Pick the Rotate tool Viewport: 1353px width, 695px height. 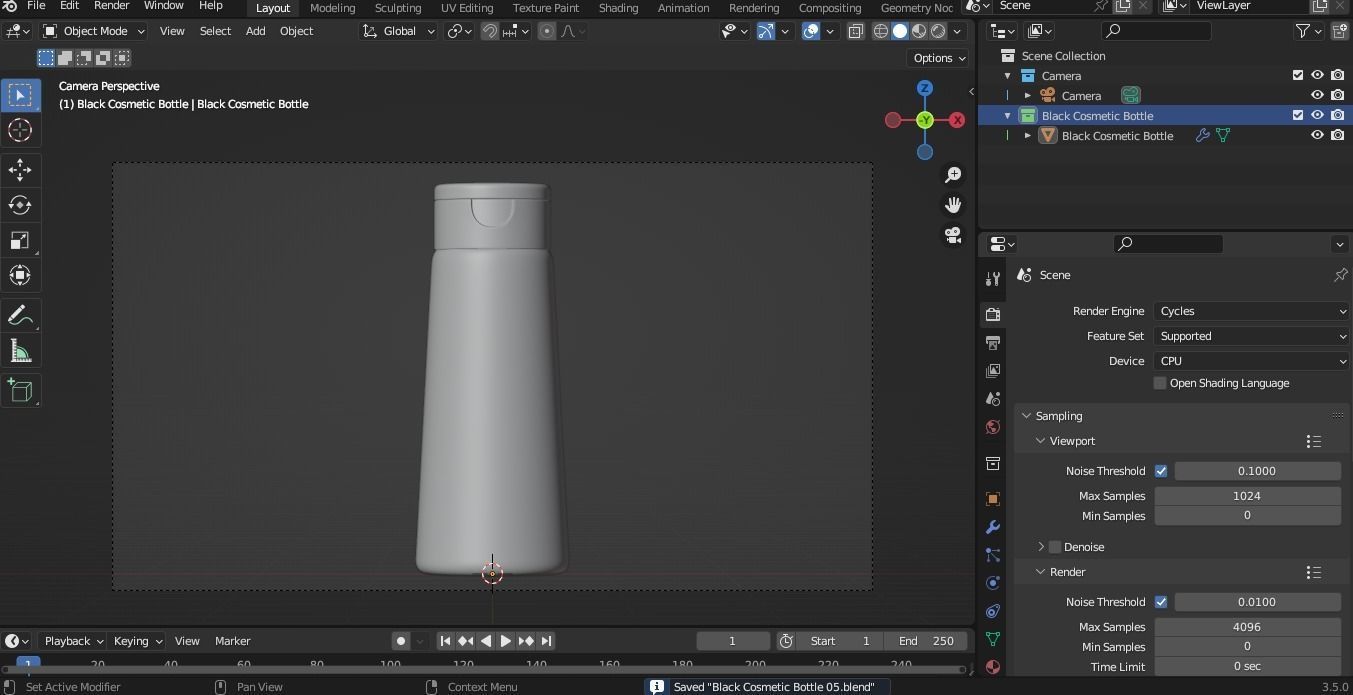(x=20, y=205)
